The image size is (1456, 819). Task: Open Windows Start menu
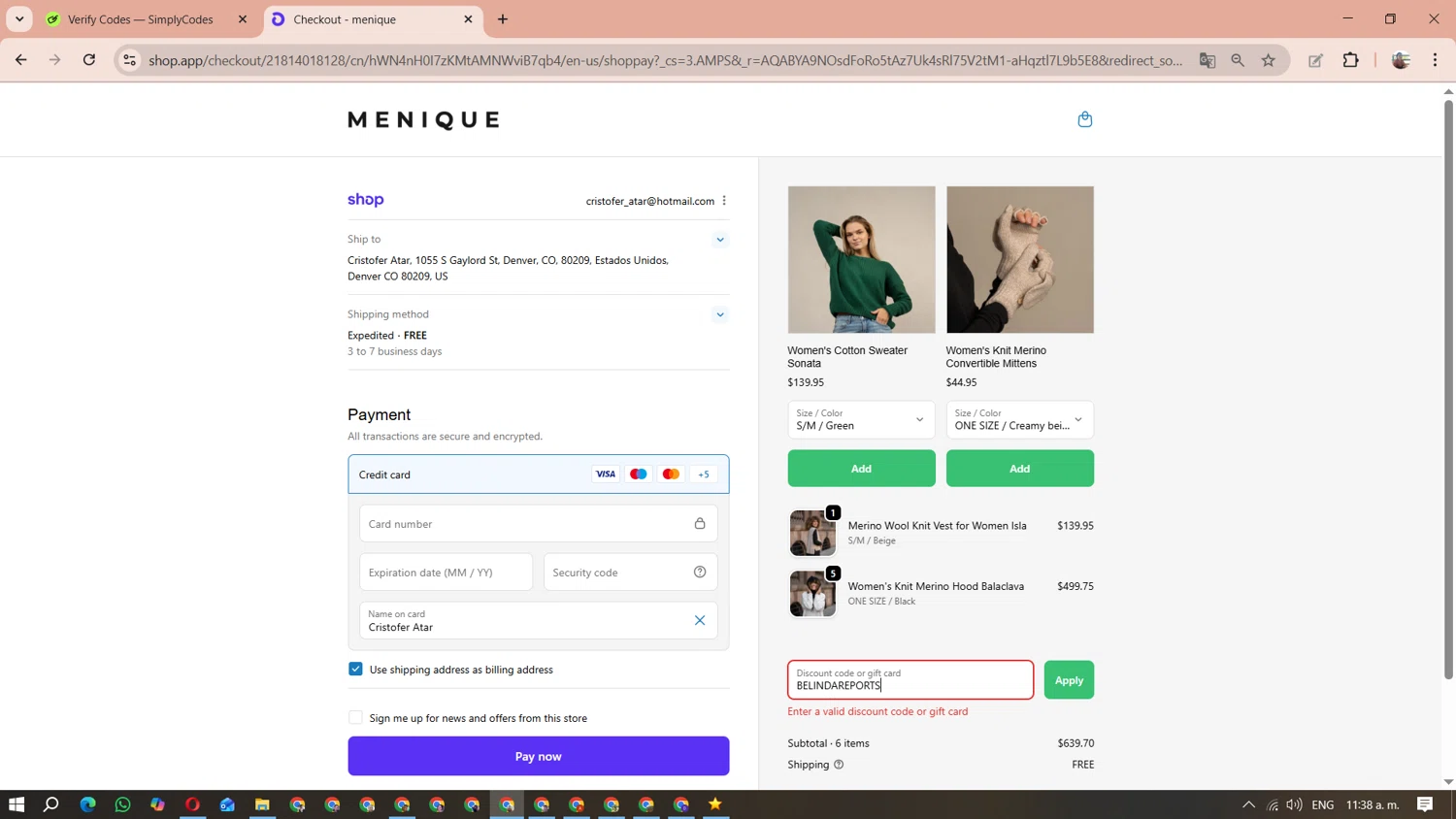pyautogui.click(x=17, y=804)
